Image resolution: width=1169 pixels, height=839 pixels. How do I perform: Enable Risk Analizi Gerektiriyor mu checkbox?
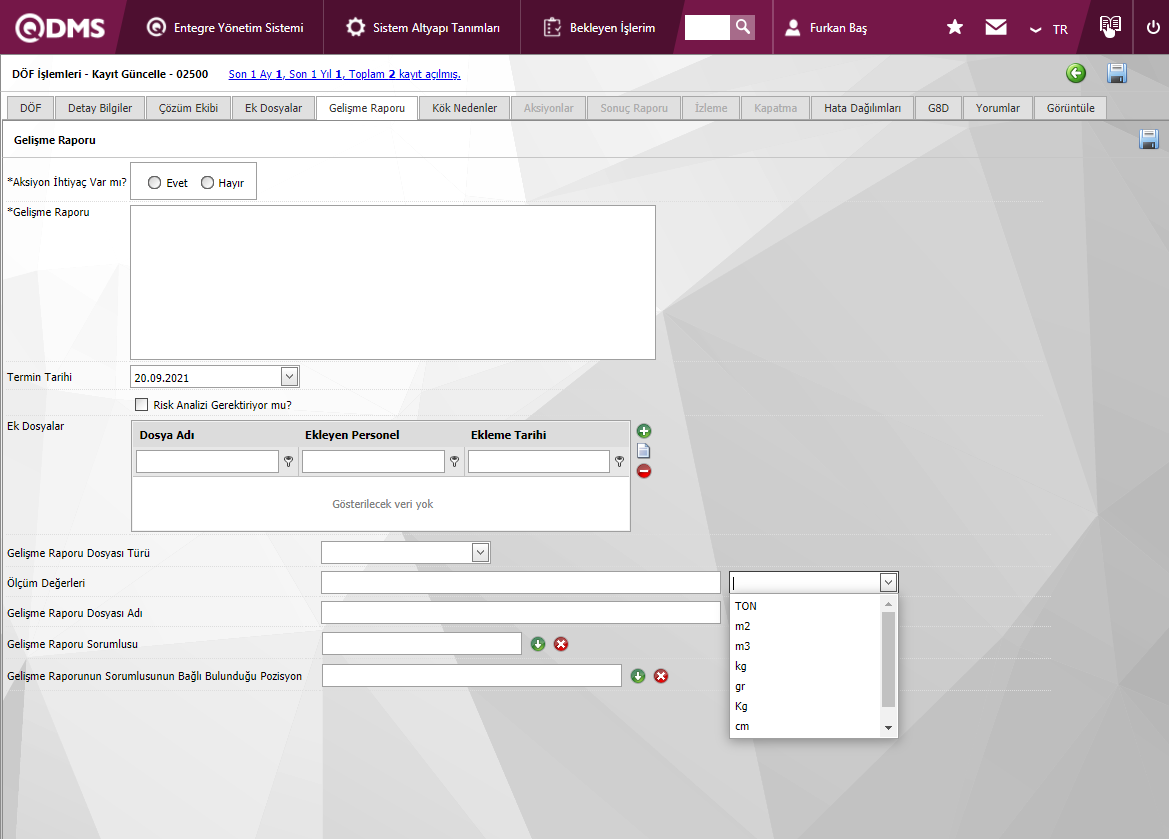(x=142, y=405)
